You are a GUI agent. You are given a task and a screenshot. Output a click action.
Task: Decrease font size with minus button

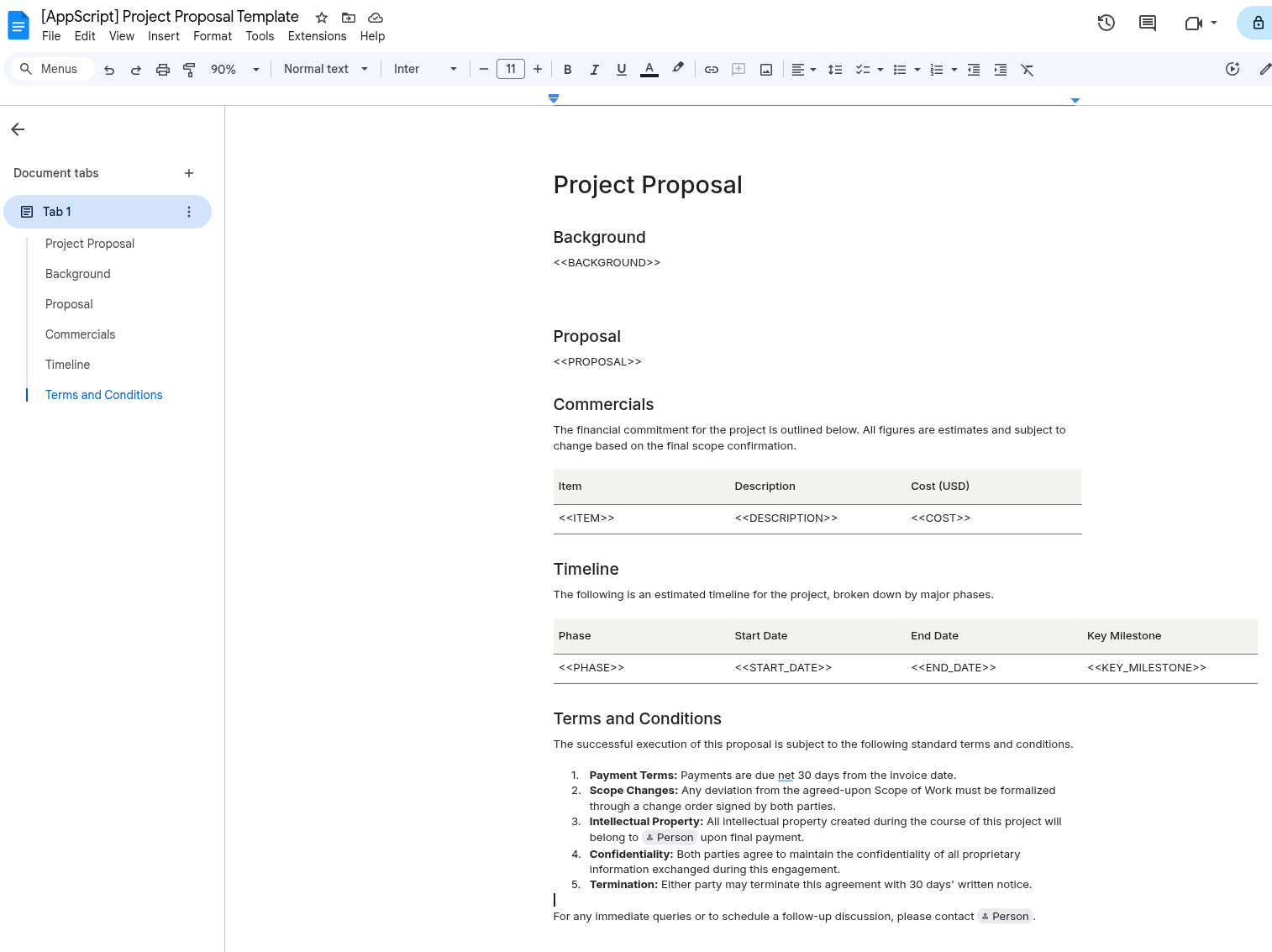pyautogui.click(x=484, y=69)
